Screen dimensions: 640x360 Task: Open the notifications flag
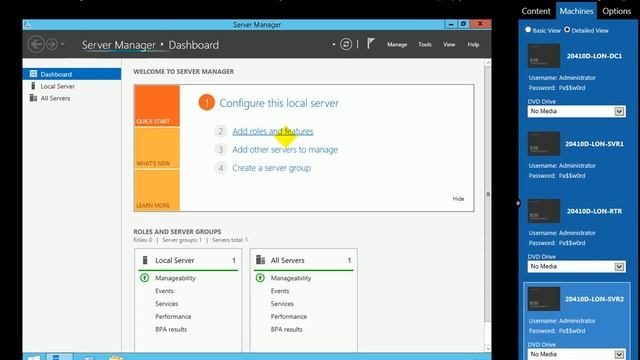[x=371, y=44]
